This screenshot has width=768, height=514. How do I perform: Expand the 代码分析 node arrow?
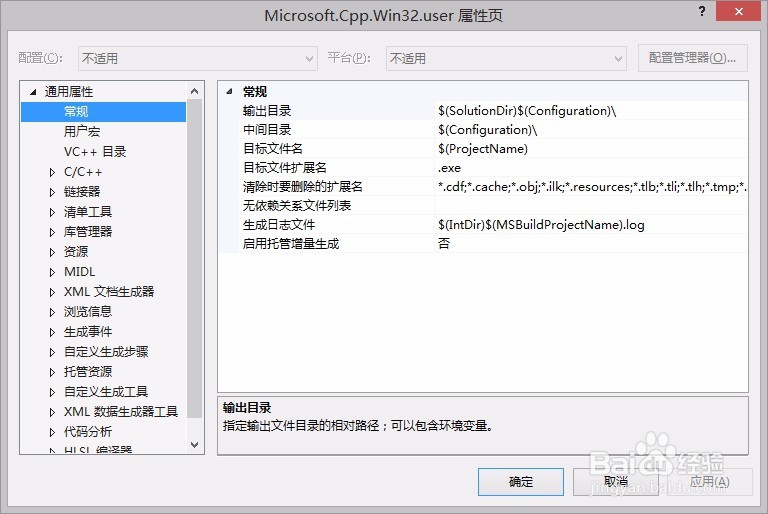click(52, 433)
